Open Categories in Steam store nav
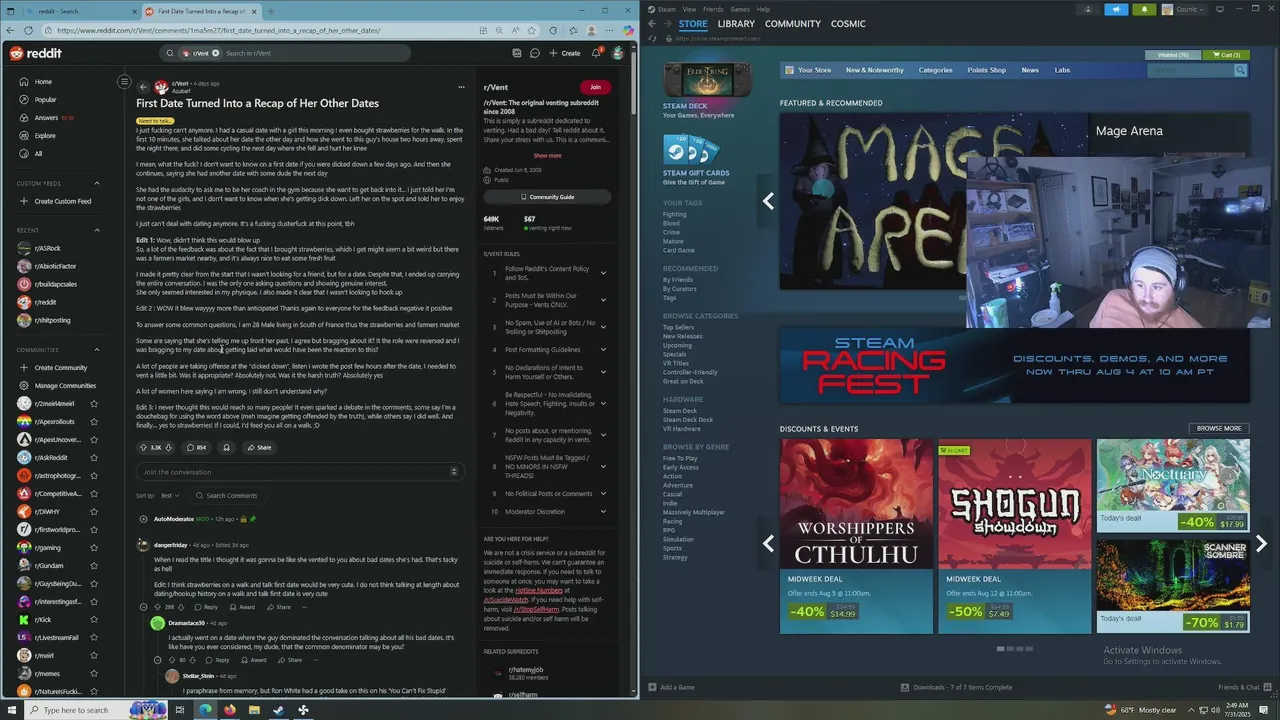Screen dimensions: 1280x720 click(x=936, y=70)
